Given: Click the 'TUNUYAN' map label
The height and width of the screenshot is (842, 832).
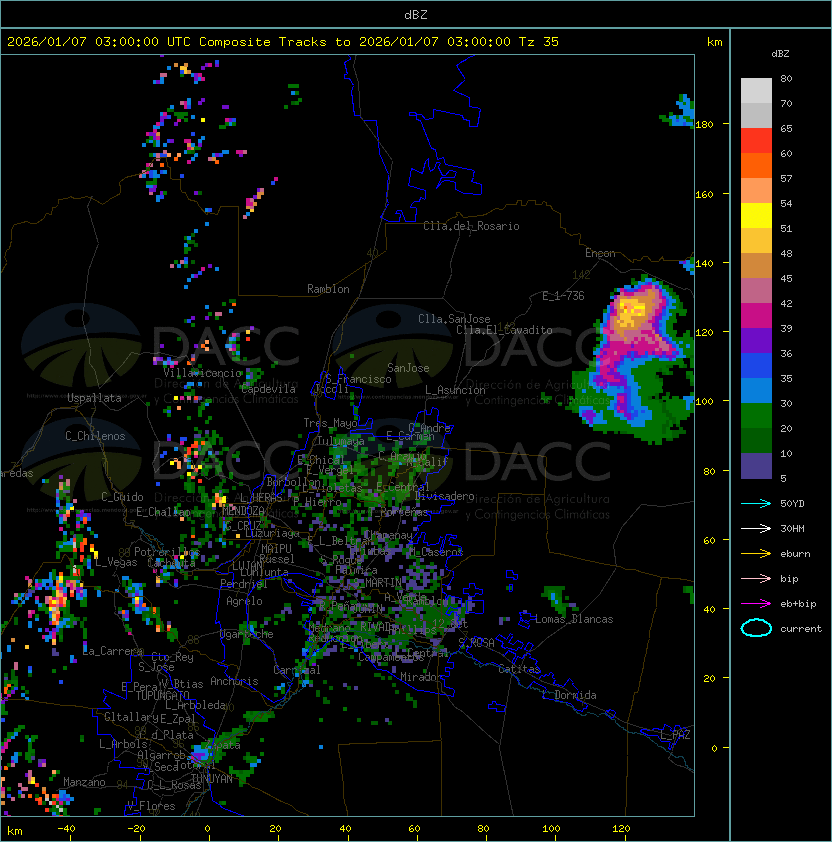Looking at the screenshot, I should pyautogui.click(x=212, y=779).
